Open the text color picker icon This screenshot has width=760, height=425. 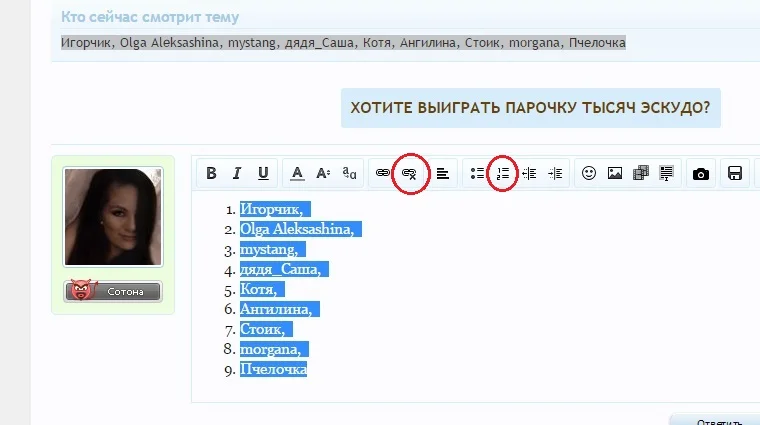(x=297, y=173)
